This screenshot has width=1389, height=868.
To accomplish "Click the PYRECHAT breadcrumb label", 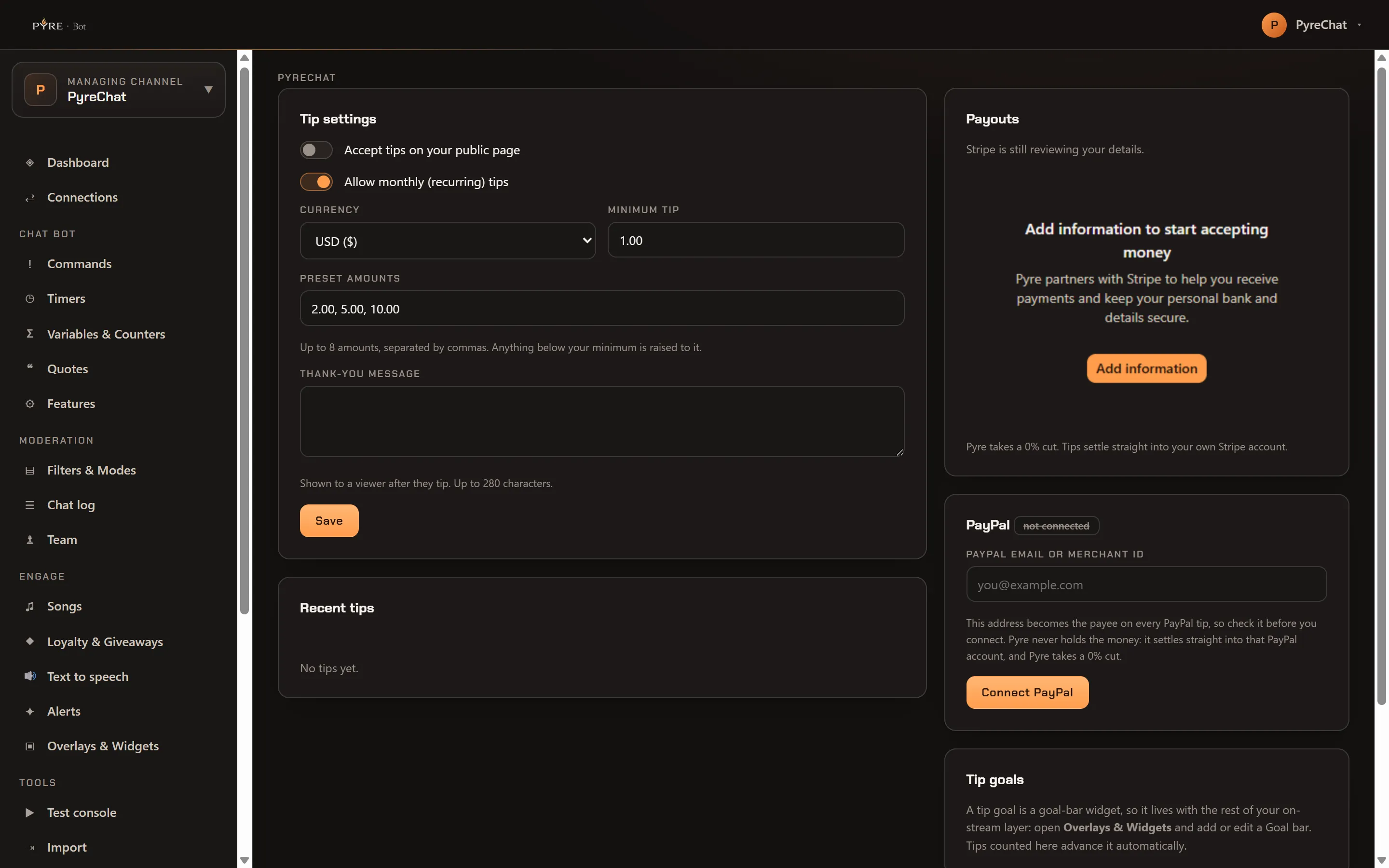I will pos(307,78).
